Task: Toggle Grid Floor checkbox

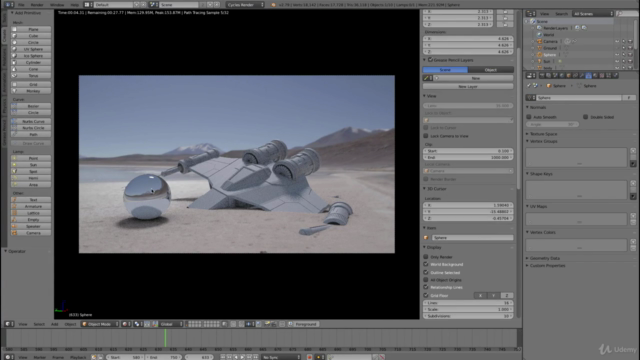Action: pyautogui.click(x=426, y=296)
